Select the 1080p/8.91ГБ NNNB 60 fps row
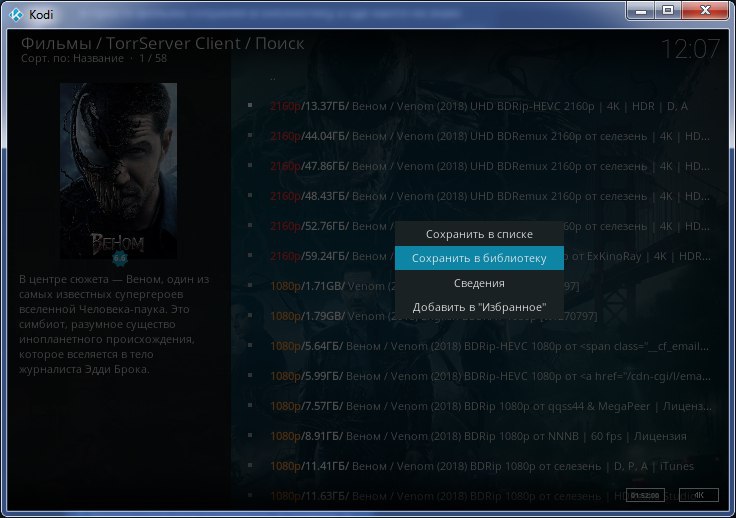The width and height of the screenshot is (736, 518). tap(479, 436)
